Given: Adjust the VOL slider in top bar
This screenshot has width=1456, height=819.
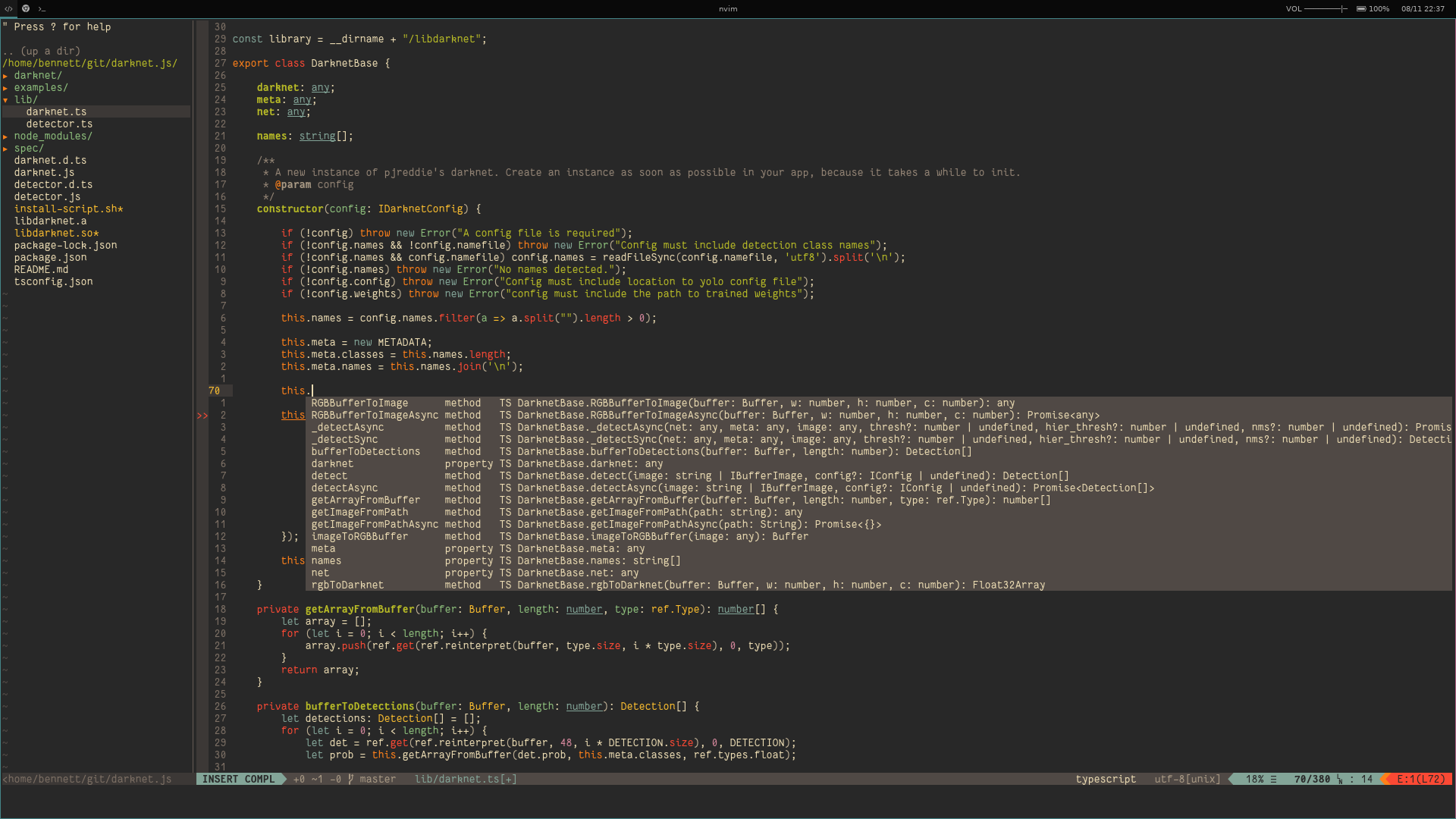Looking at the screenshot, I should [x=1326, y=9].
